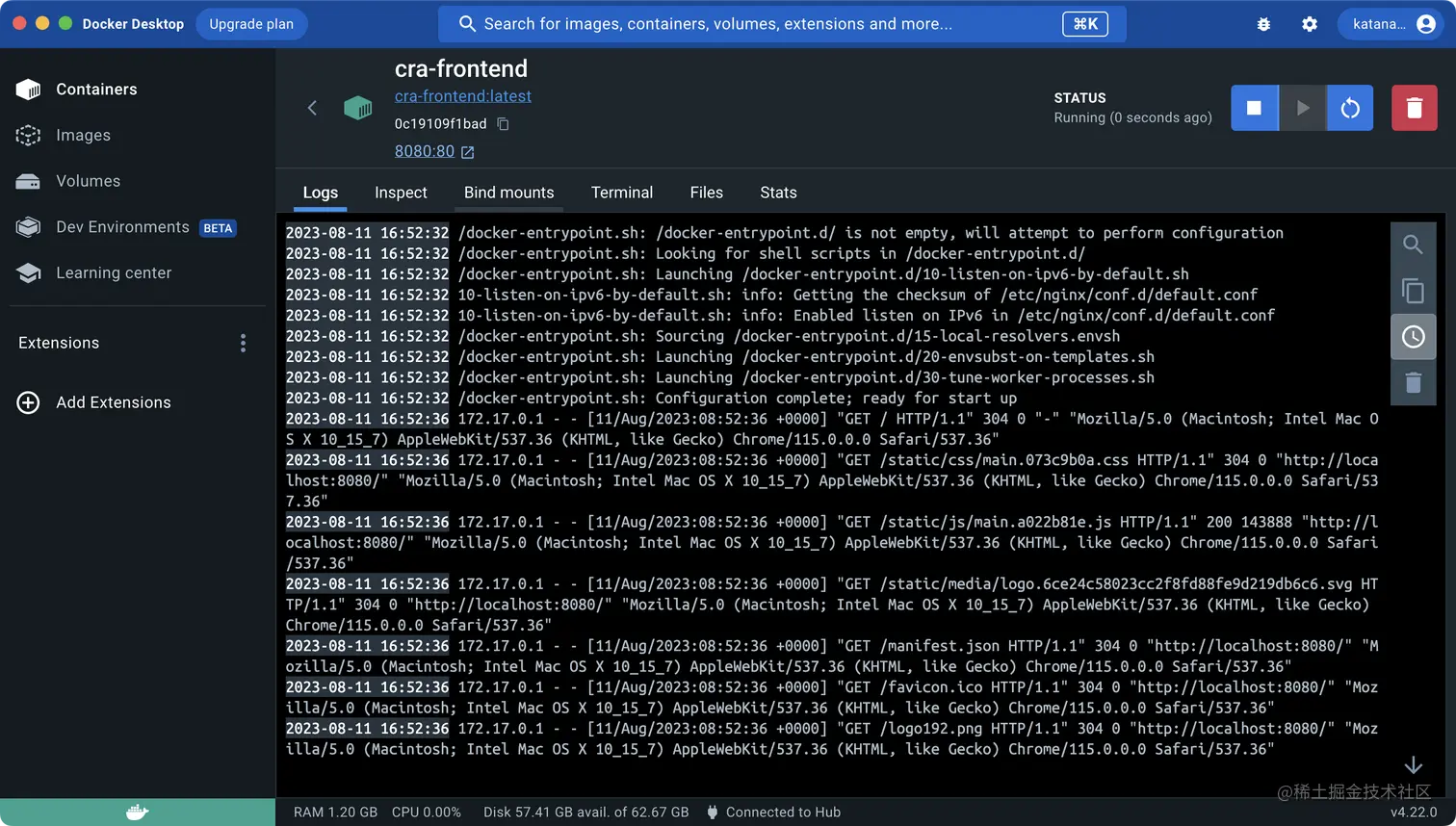Open the Volumes section

pos(89,181)
